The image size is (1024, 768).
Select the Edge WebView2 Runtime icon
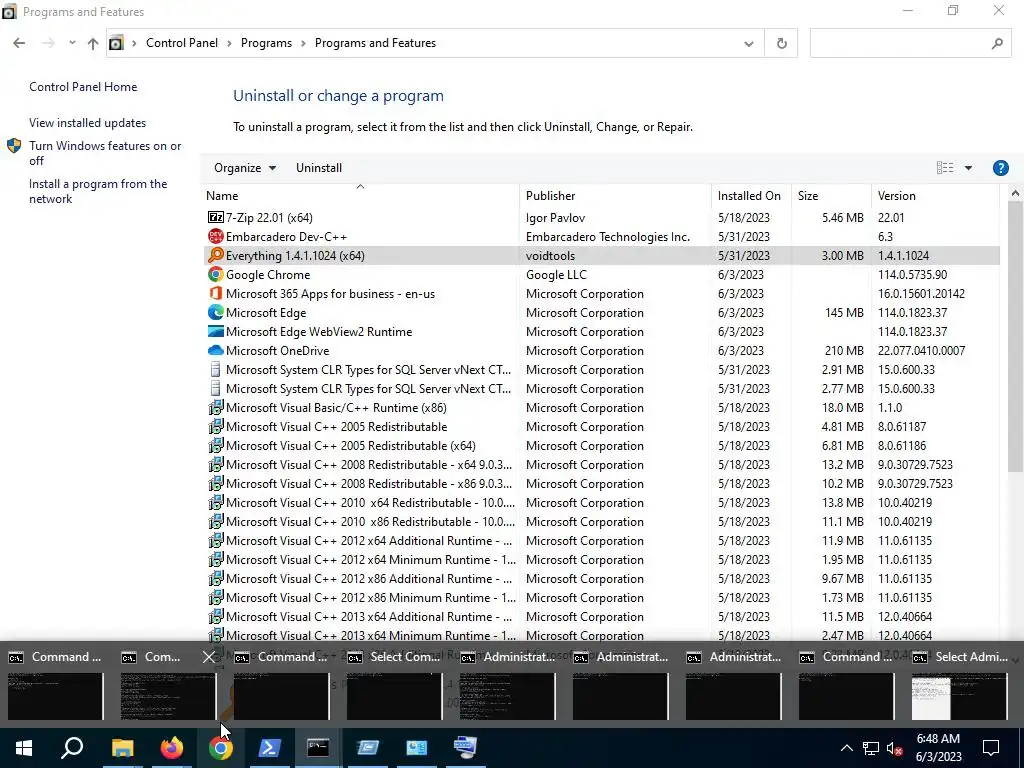(216, 331)
